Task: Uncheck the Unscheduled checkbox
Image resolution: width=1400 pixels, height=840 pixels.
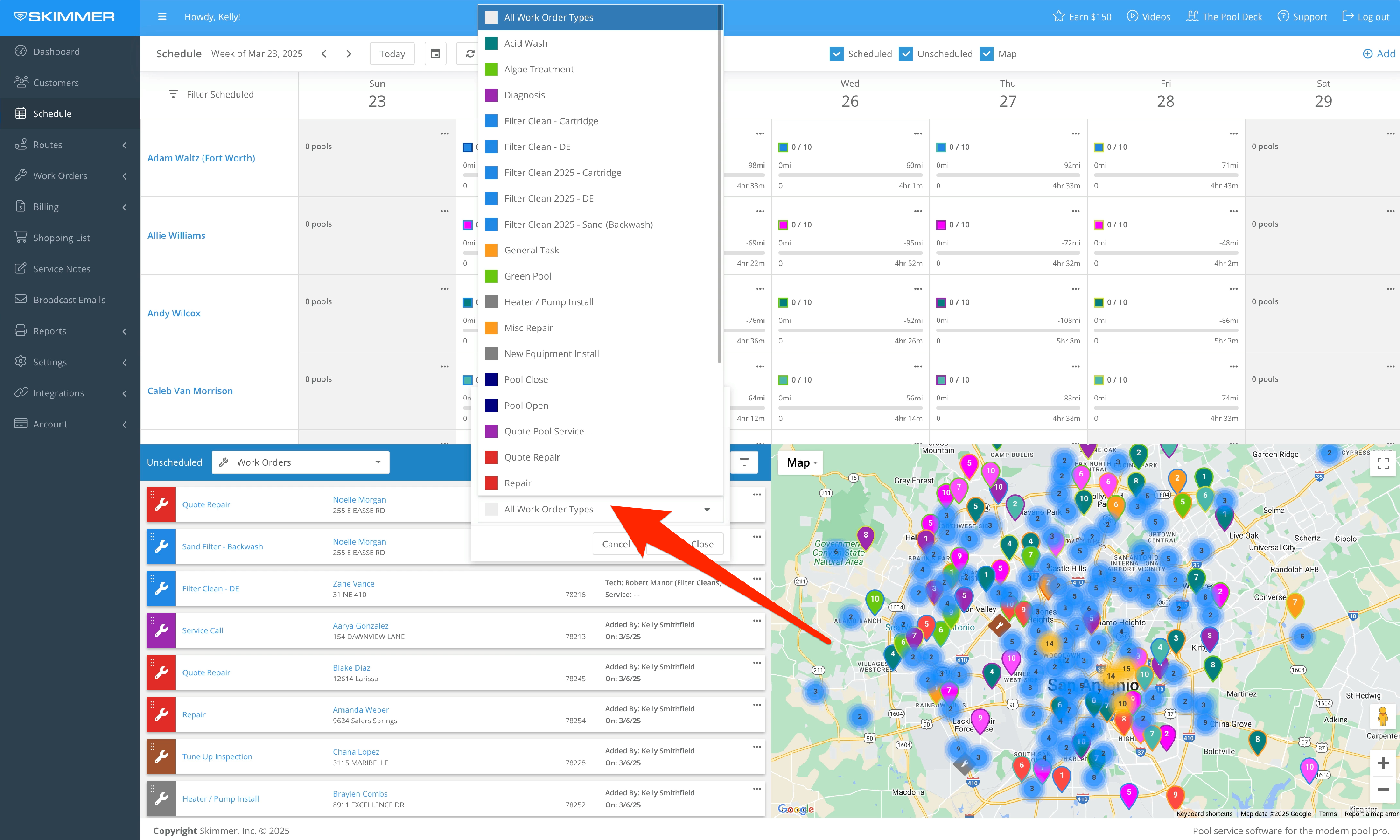Action: 906,54
